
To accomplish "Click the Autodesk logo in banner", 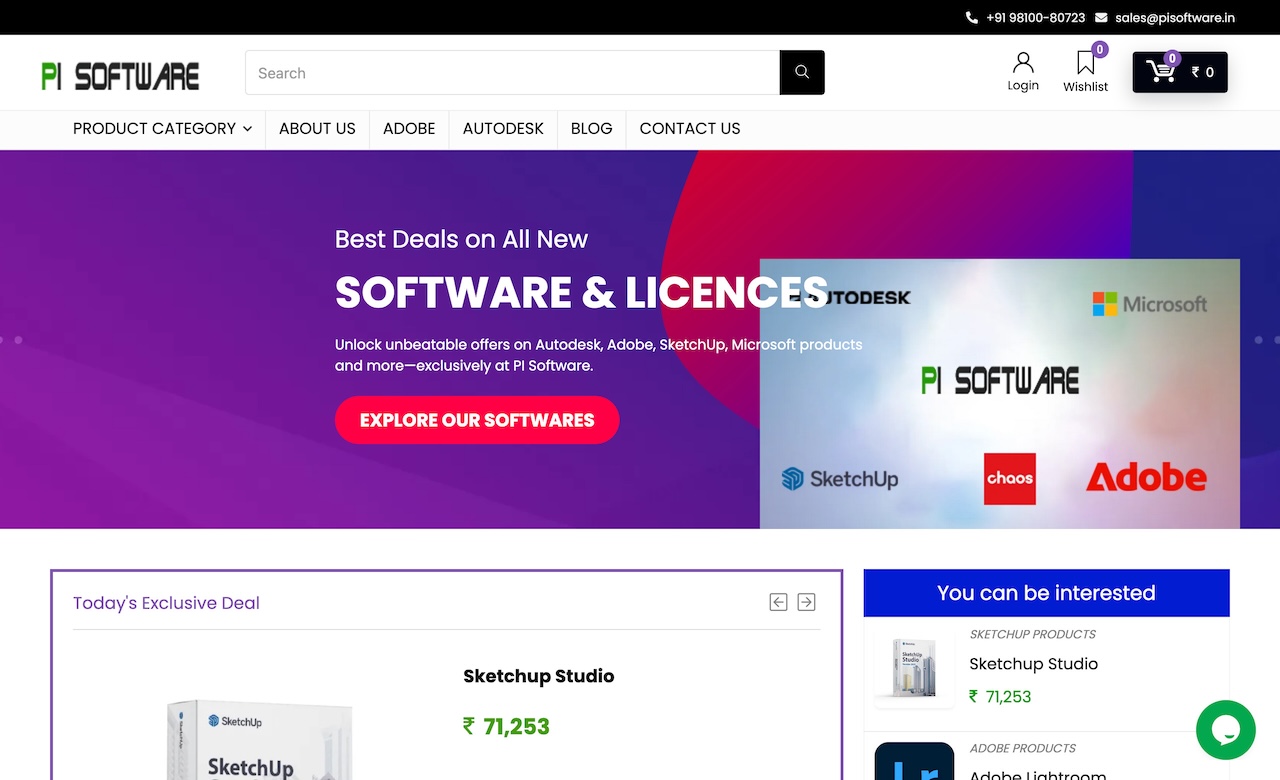I will click(x=850, y=297).
